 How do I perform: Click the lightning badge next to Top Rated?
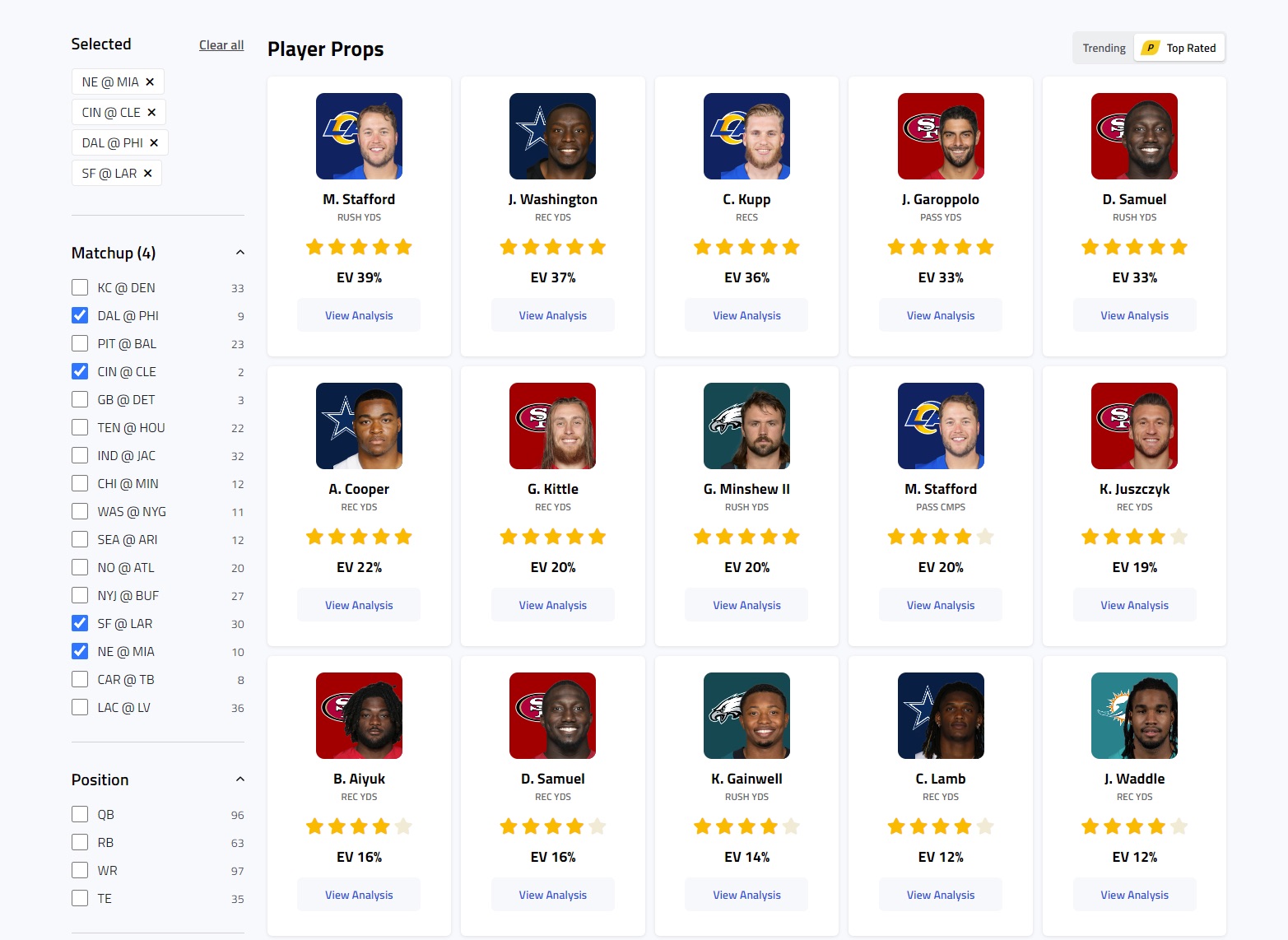point(1151,48)
